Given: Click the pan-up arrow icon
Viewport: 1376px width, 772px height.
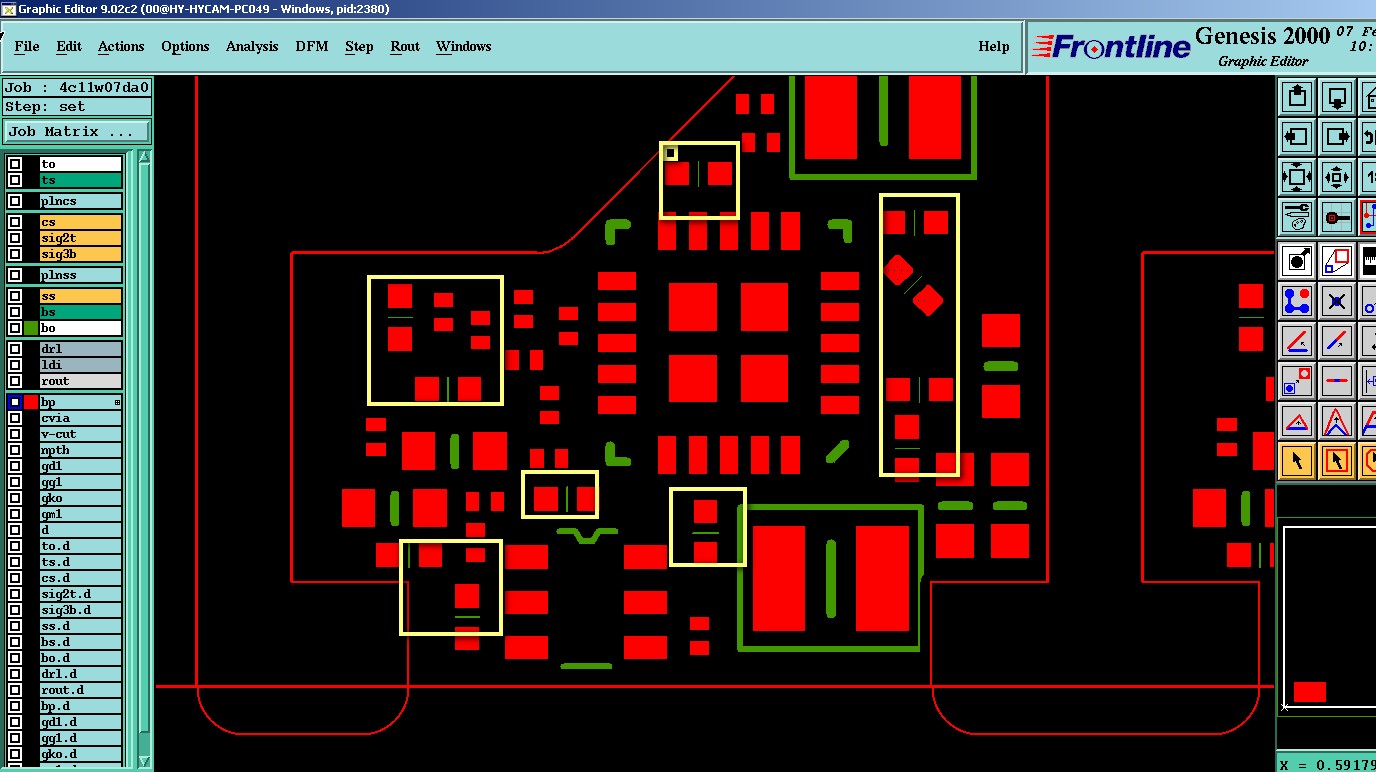Looking at the screenshot, I should (1297, 98).
